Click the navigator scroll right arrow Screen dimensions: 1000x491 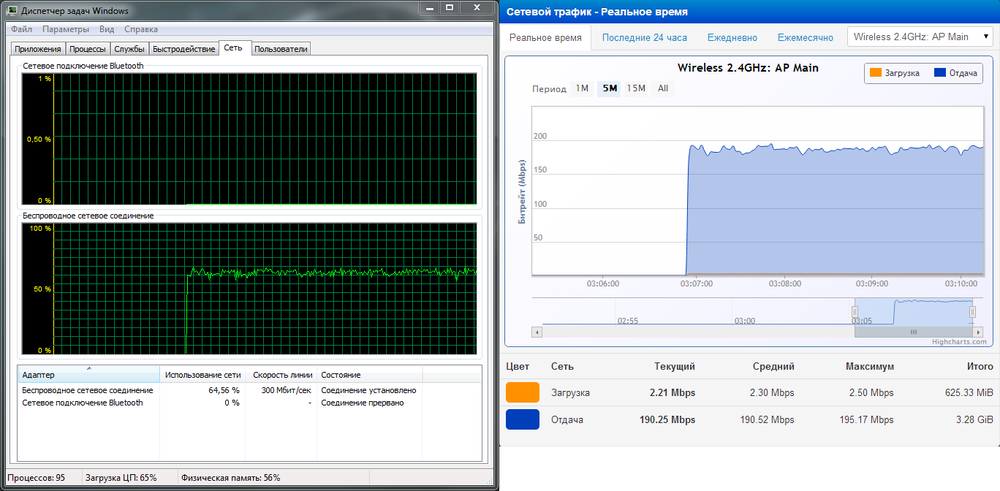(980, 332)
